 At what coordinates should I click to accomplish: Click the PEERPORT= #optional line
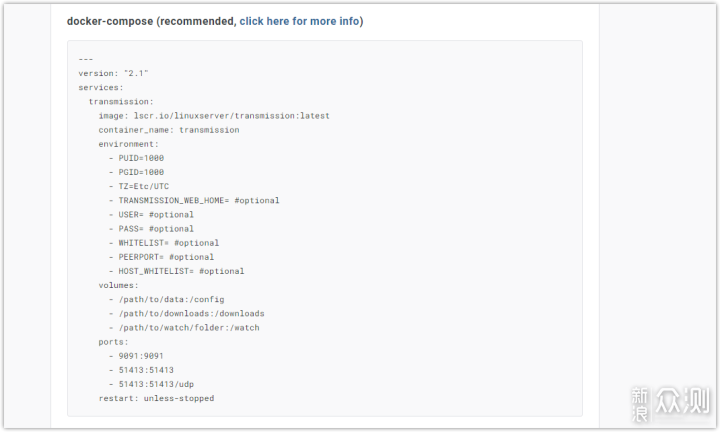point(166,256)
